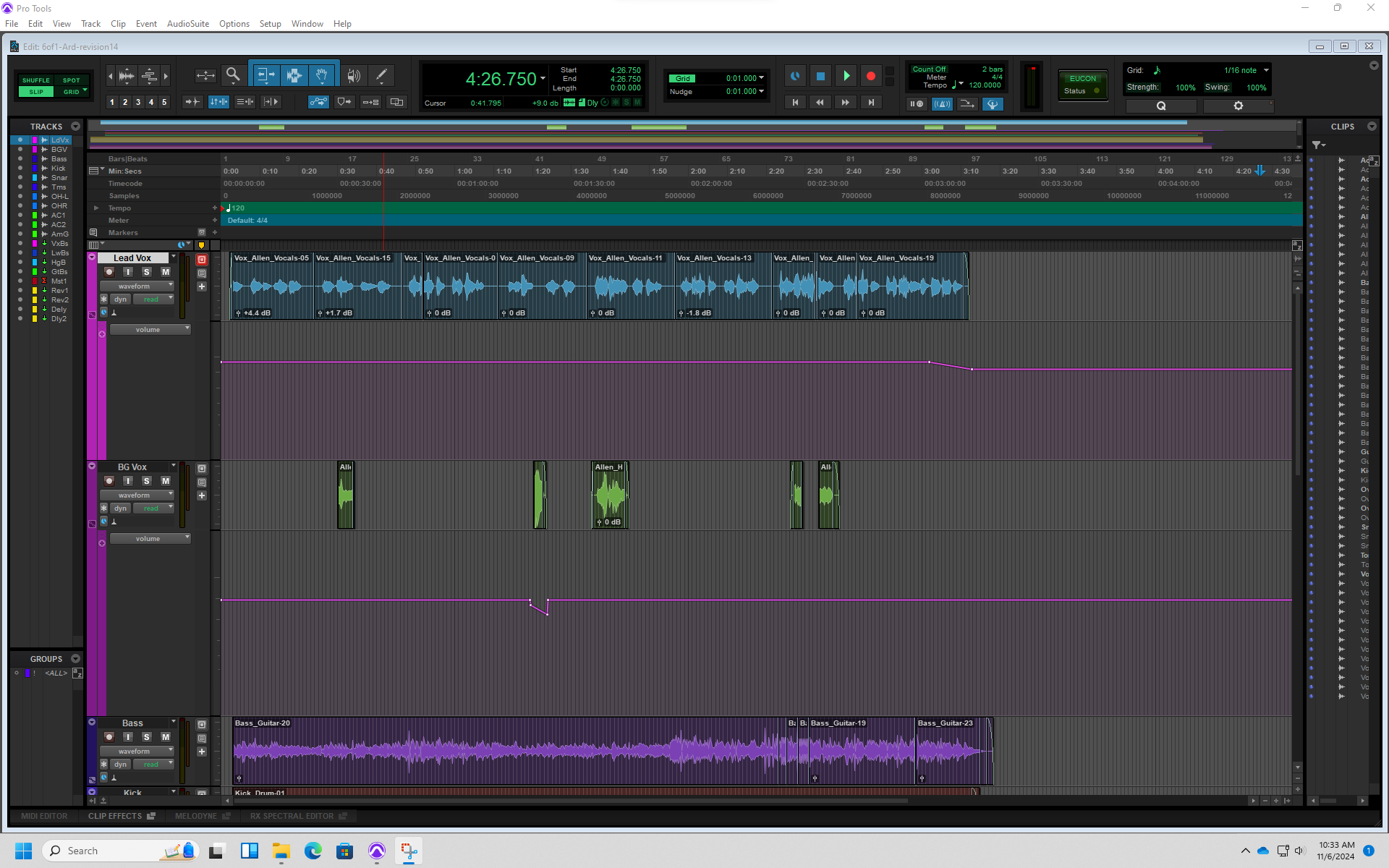The width and height of the screenshot is (1389, 868).
Task: Expand the Tempo ruler
Action: (96, 208)
